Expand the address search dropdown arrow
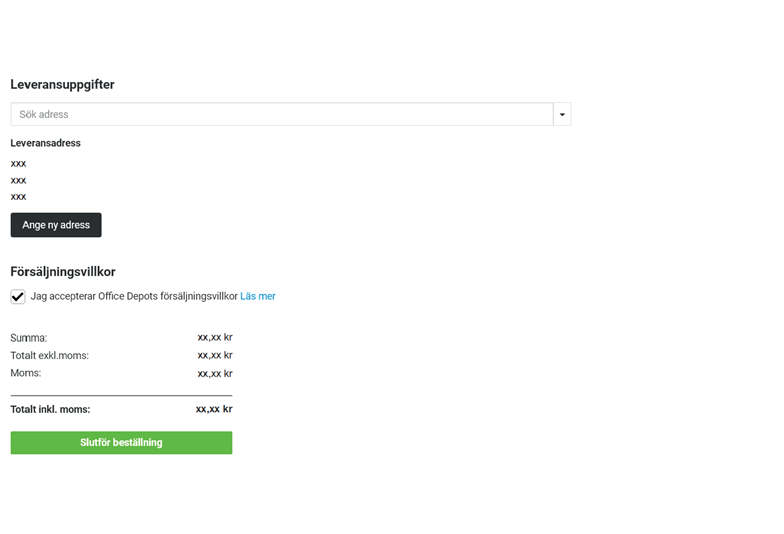 click(562, 115)
